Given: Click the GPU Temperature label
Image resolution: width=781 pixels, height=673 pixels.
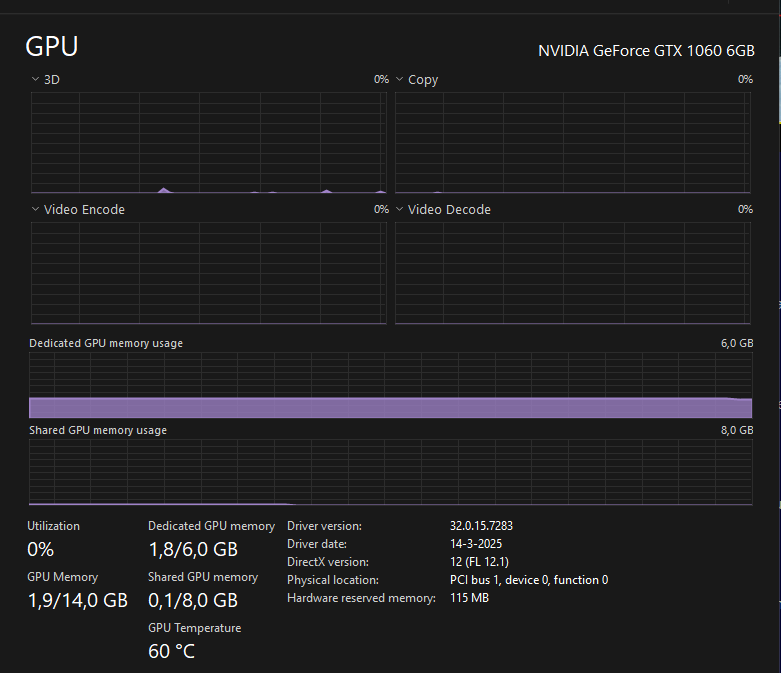Looking at the screenshot, I should pos(194,628).
